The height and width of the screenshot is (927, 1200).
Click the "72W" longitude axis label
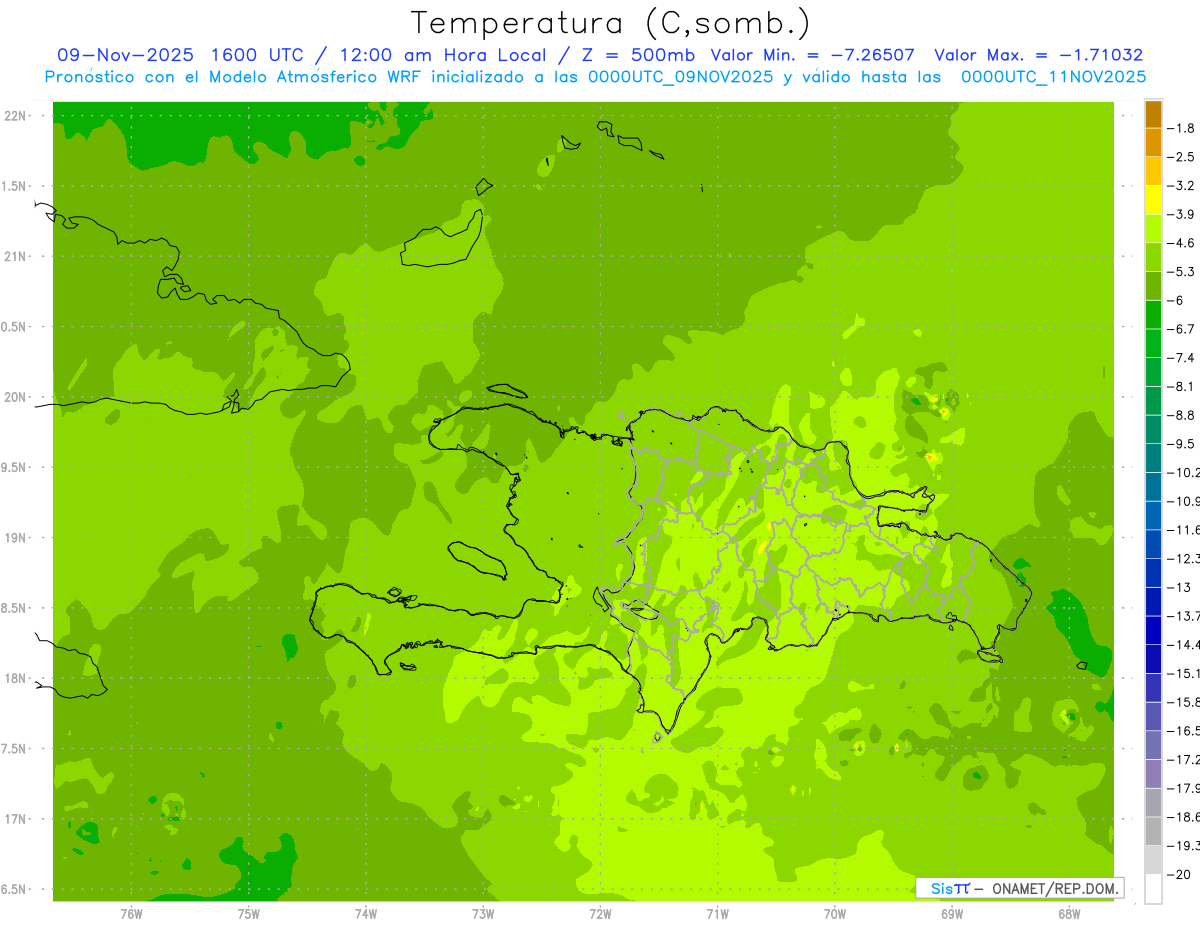pos(600,914)
